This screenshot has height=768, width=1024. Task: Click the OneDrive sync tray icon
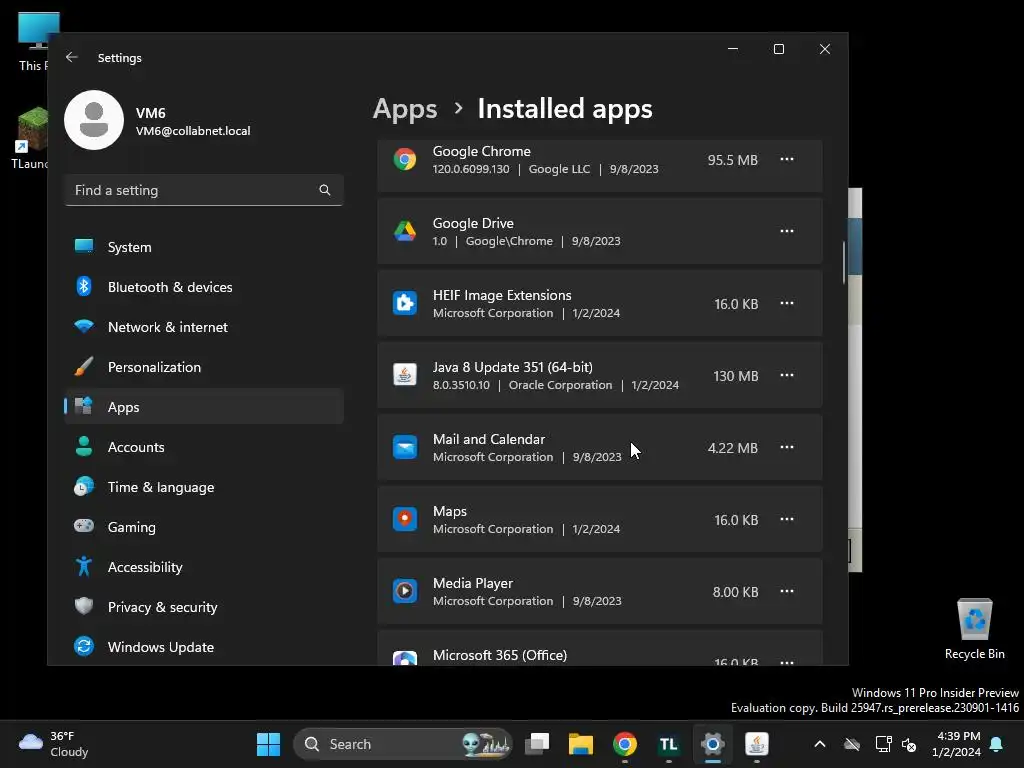click(852, 744)
